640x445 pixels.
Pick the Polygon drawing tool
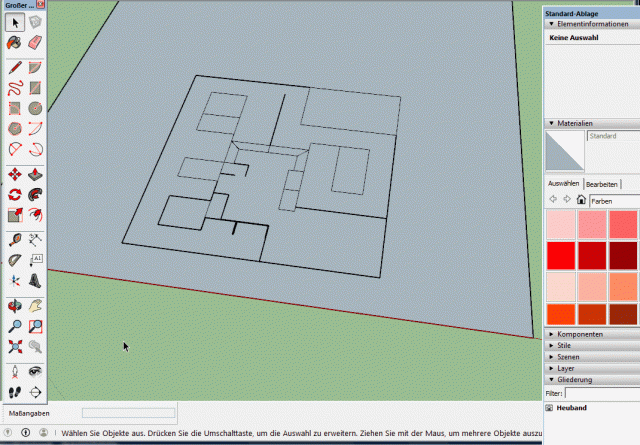pos(15,129)
